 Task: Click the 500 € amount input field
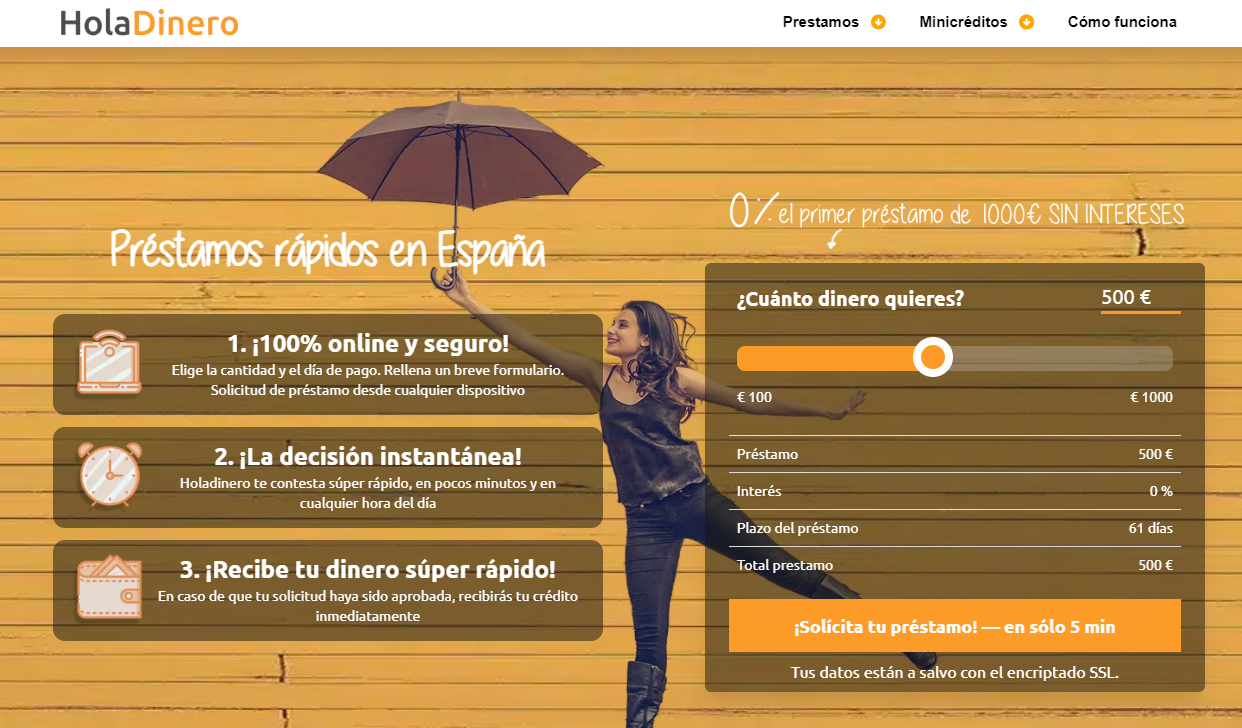click(x=1140, y=298)
